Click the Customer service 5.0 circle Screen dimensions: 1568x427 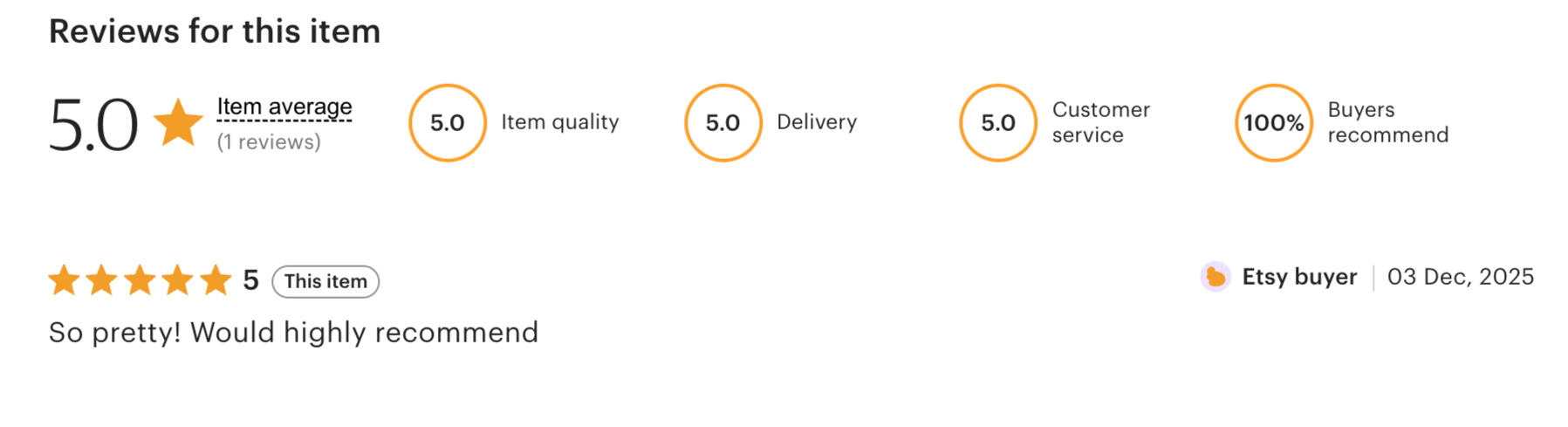tap(998, 123)
